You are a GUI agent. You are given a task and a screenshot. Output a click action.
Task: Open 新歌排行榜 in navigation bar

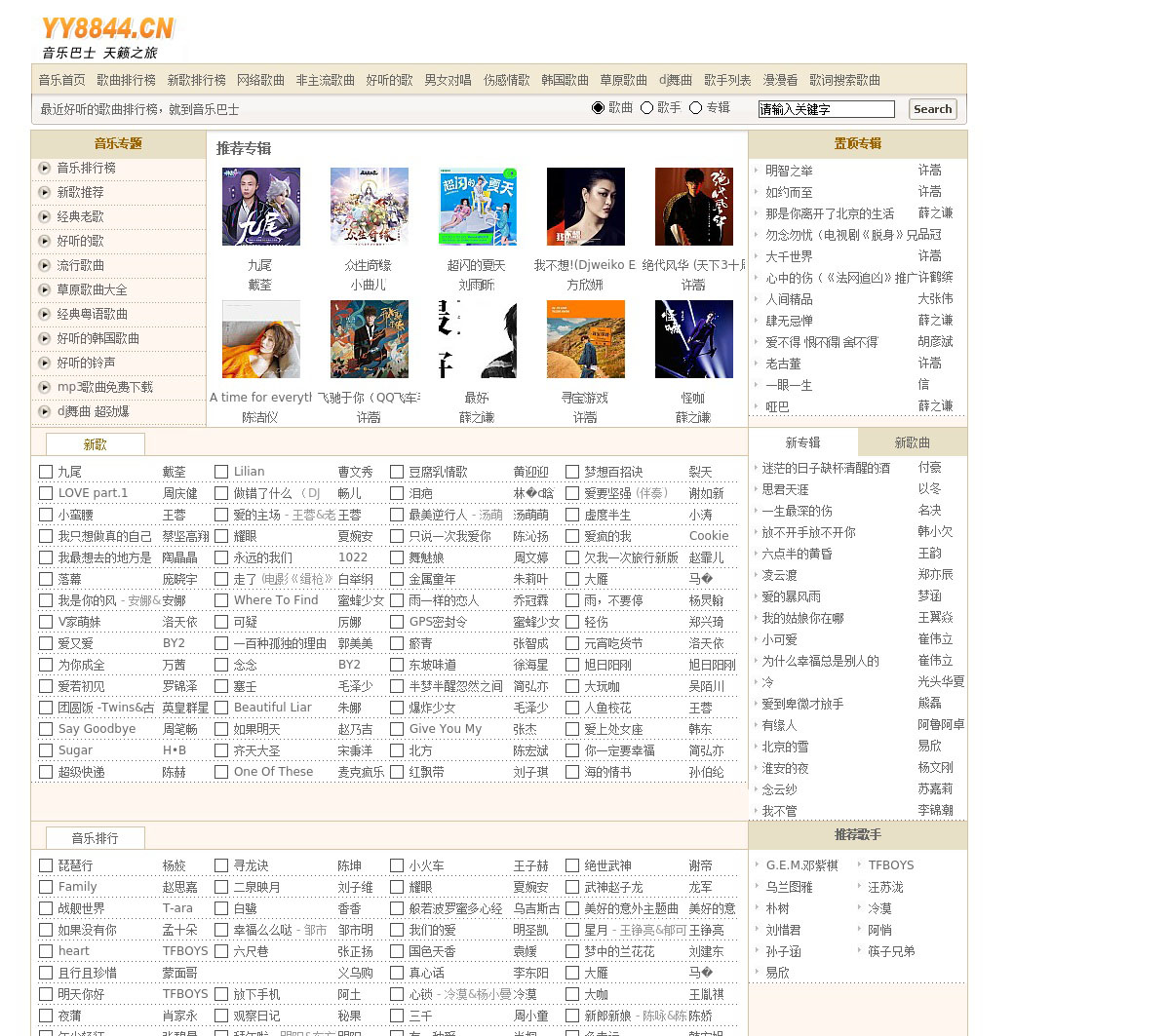[x=196, y=80]
